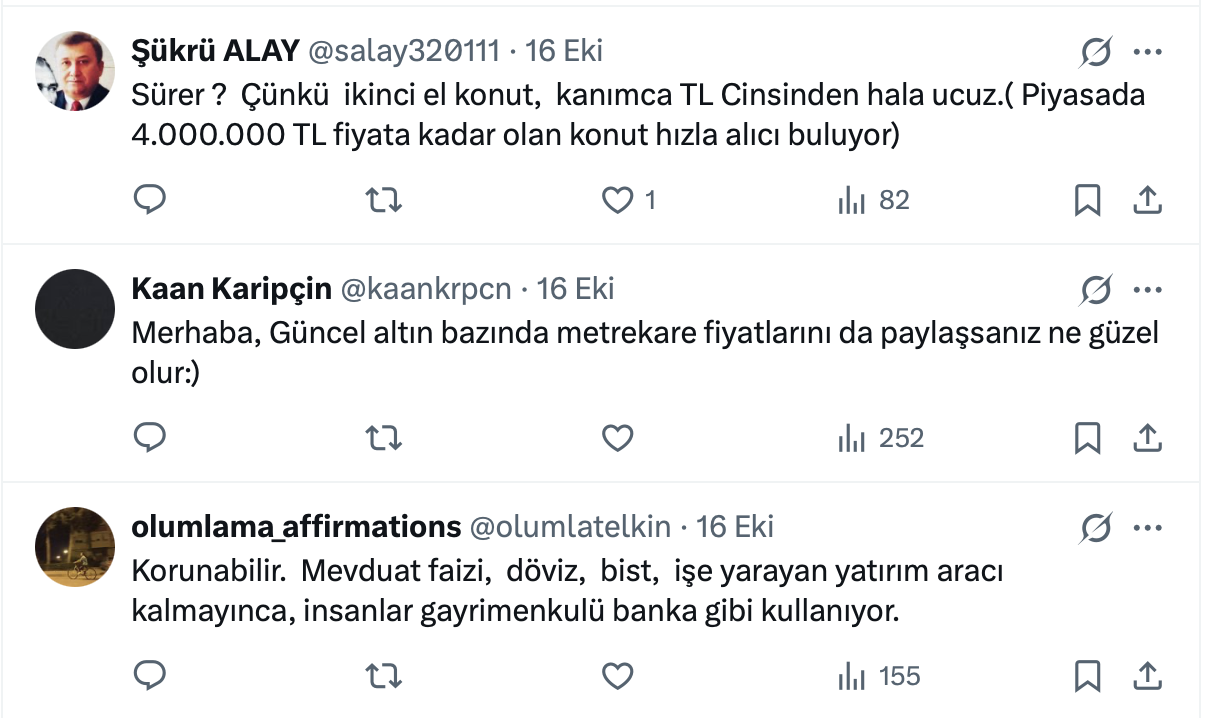The height and width of the screenshot is (718, 1214).
Task: Bookmark olumlama_affirmations tweet
Action: [x=1087, y=676]
